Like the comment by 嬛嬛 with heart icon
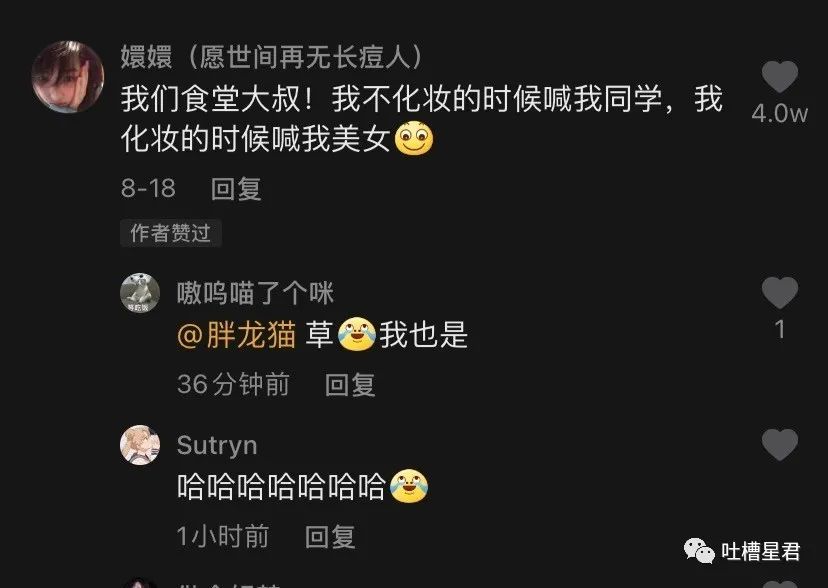 (x=779, y=77)
